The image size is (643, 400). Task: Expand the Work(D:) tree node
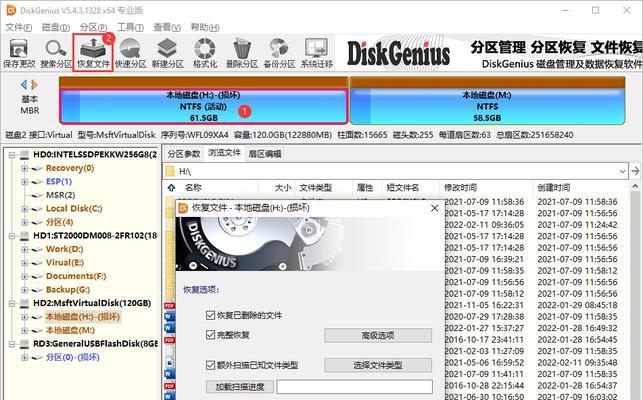point(25,249)
